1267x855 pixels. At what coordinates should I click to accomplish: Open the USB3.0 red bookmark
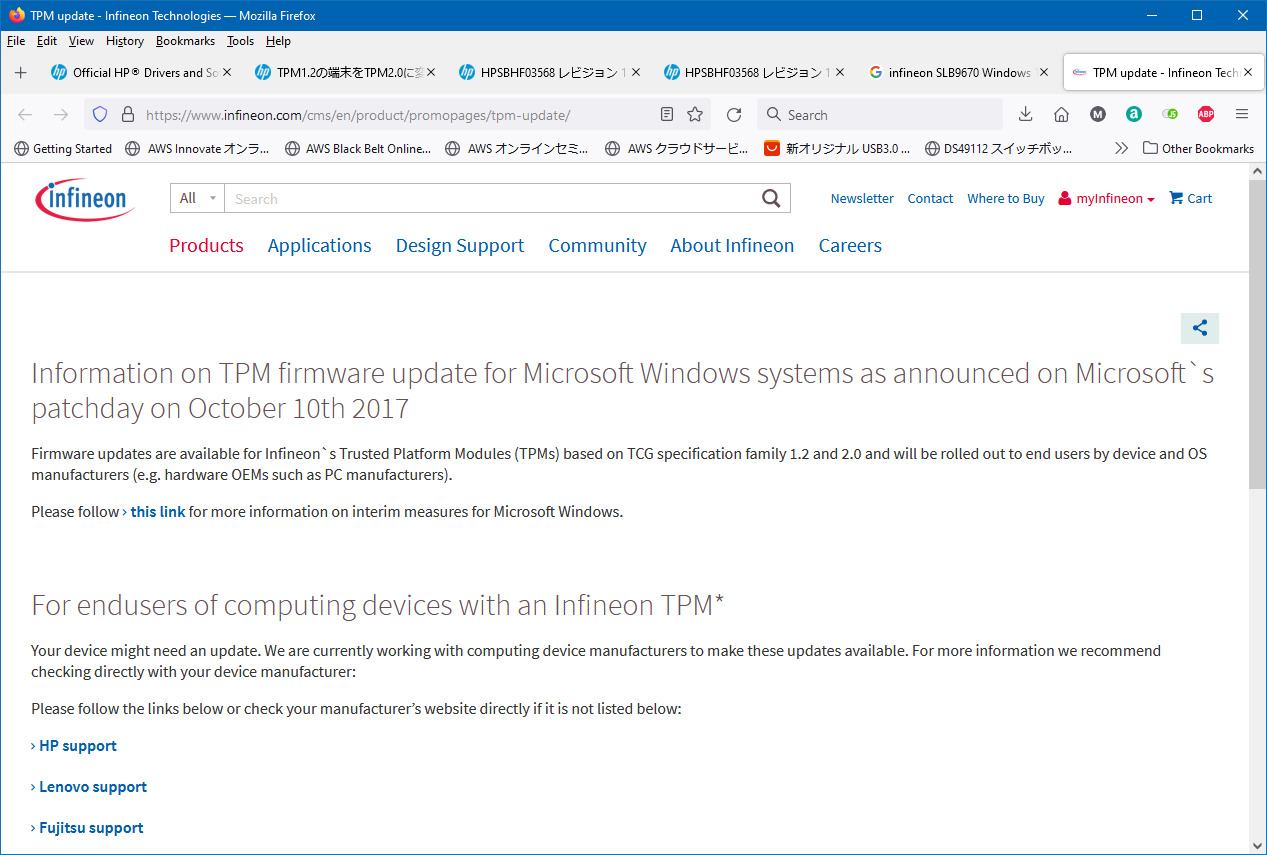(x=837, y=148)
